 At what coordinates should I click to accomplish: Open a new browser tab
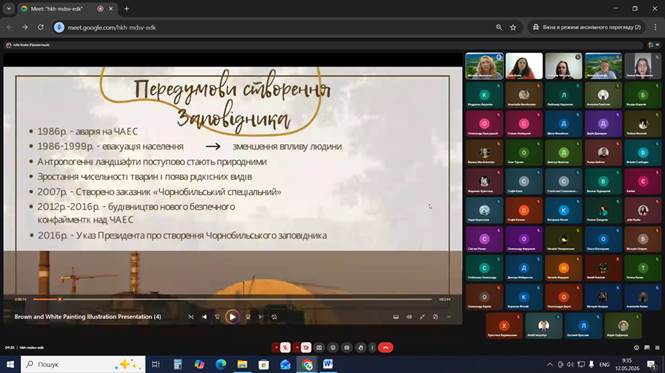point(126,8)
